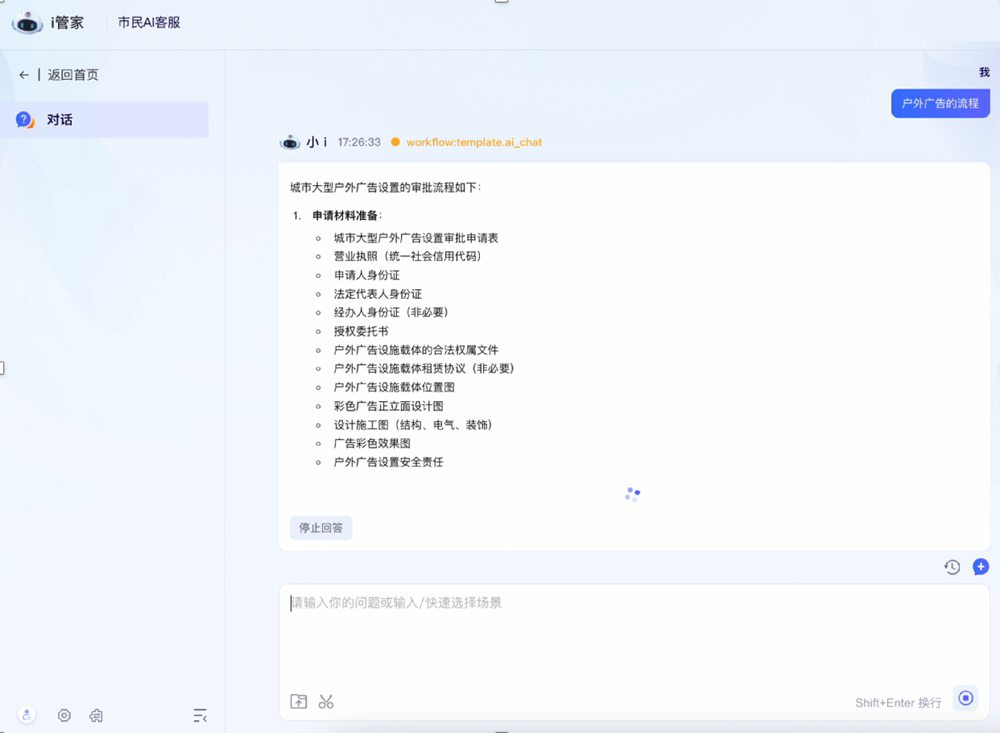
Task: Switch to the 市民AI客服 tab
Action: point(147,21)
